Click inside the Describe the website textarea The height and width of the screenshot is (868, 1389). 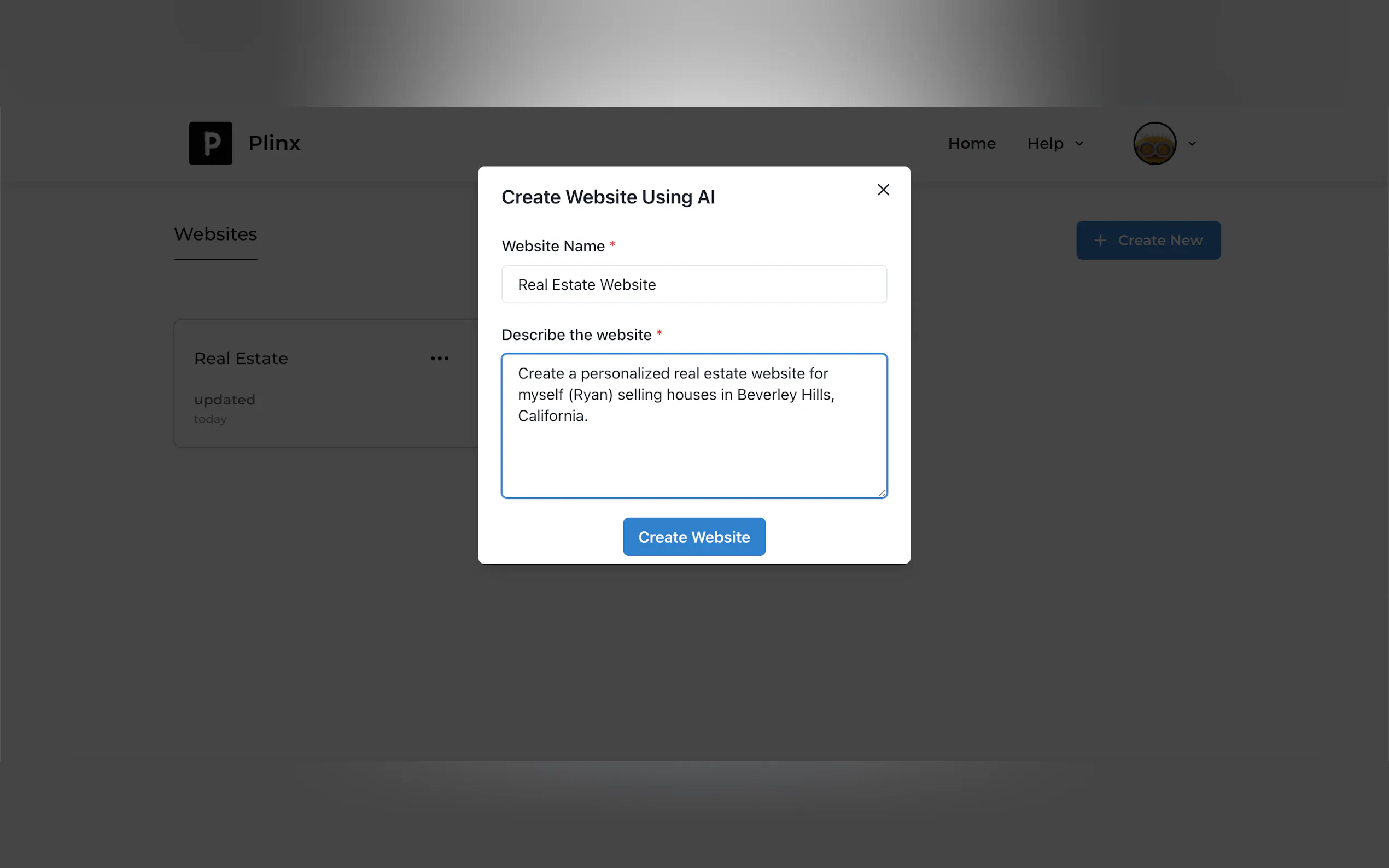click(693, 454)
